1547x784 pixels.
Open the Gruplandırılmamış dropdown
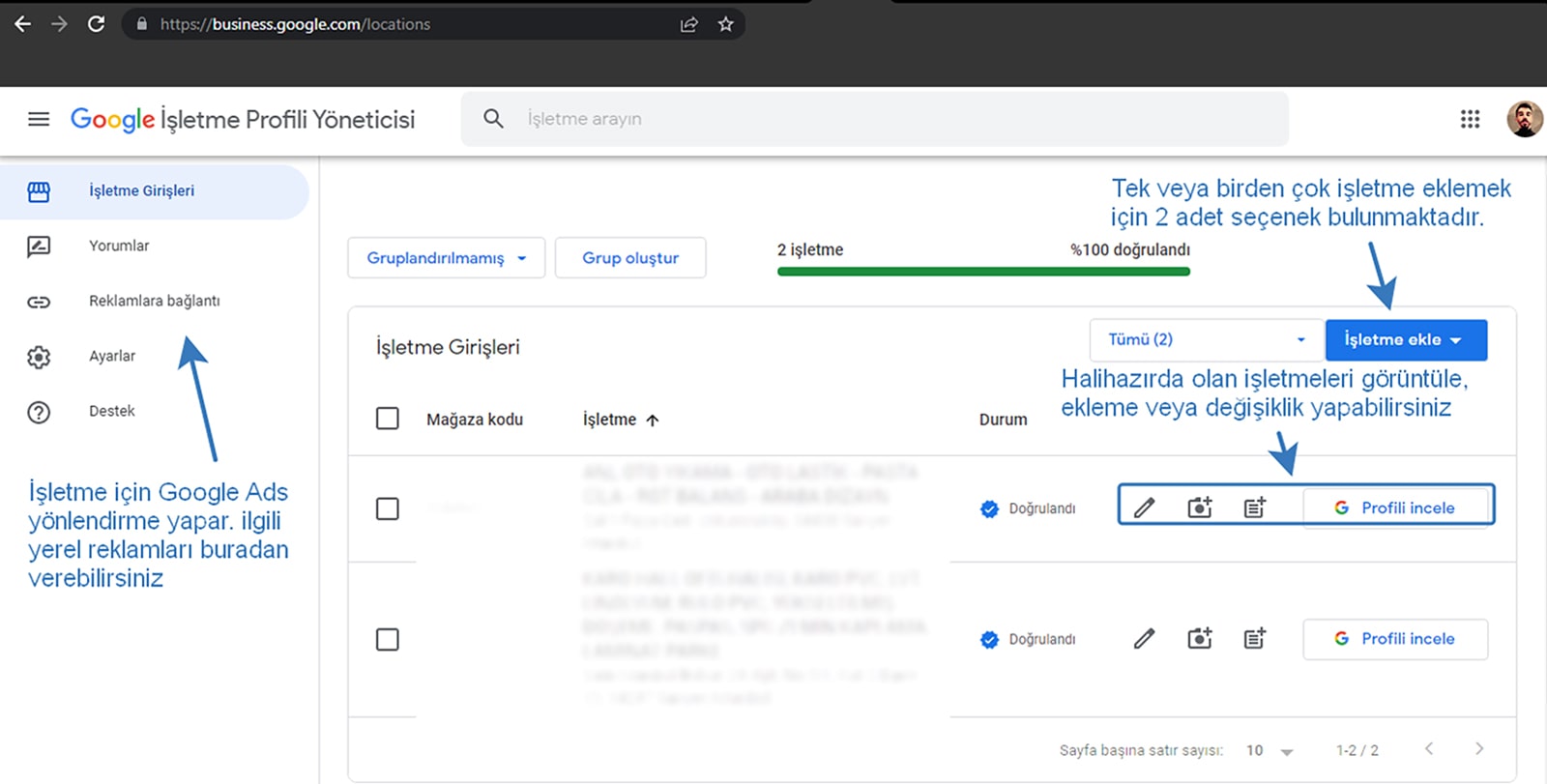pyautogui.click(x=447, y=258)
